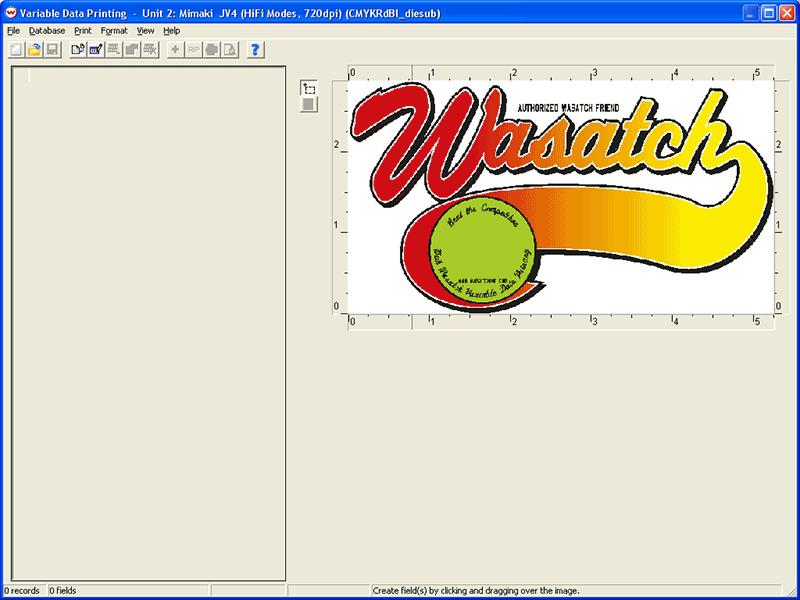Click the grayed Save floppy icon
This screenshot has height=600, width=800.
(53, 50)
